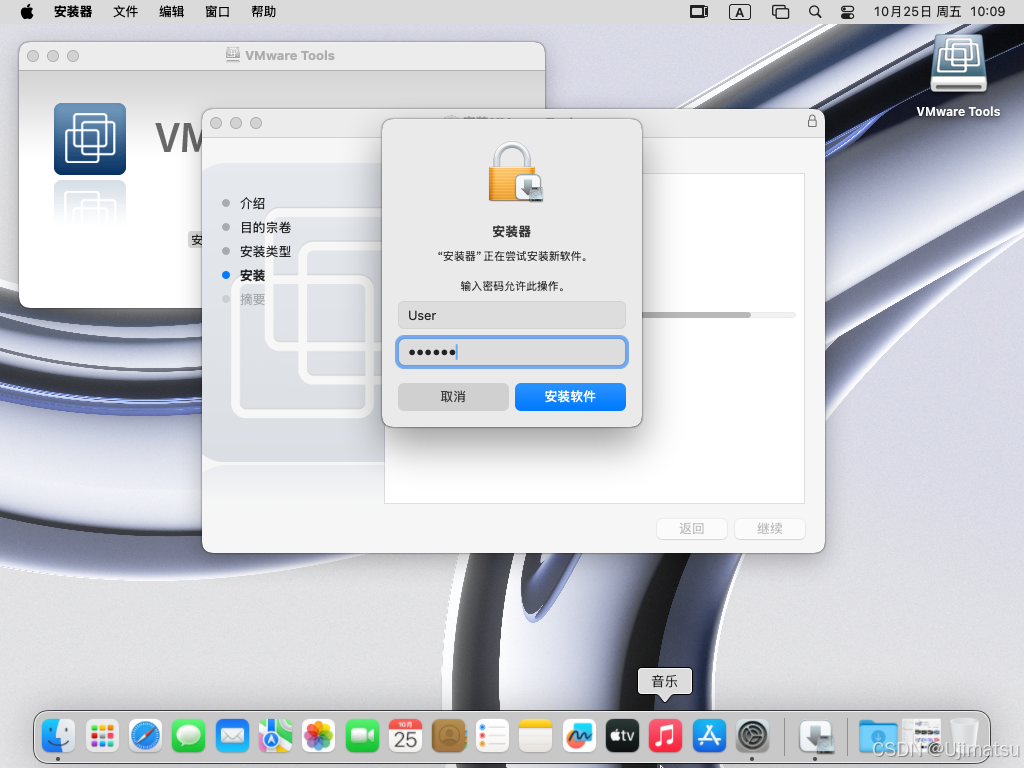Screen dimensions: 1024x768
Task: Open the 窗口 menu
Action: coord(217,12)
